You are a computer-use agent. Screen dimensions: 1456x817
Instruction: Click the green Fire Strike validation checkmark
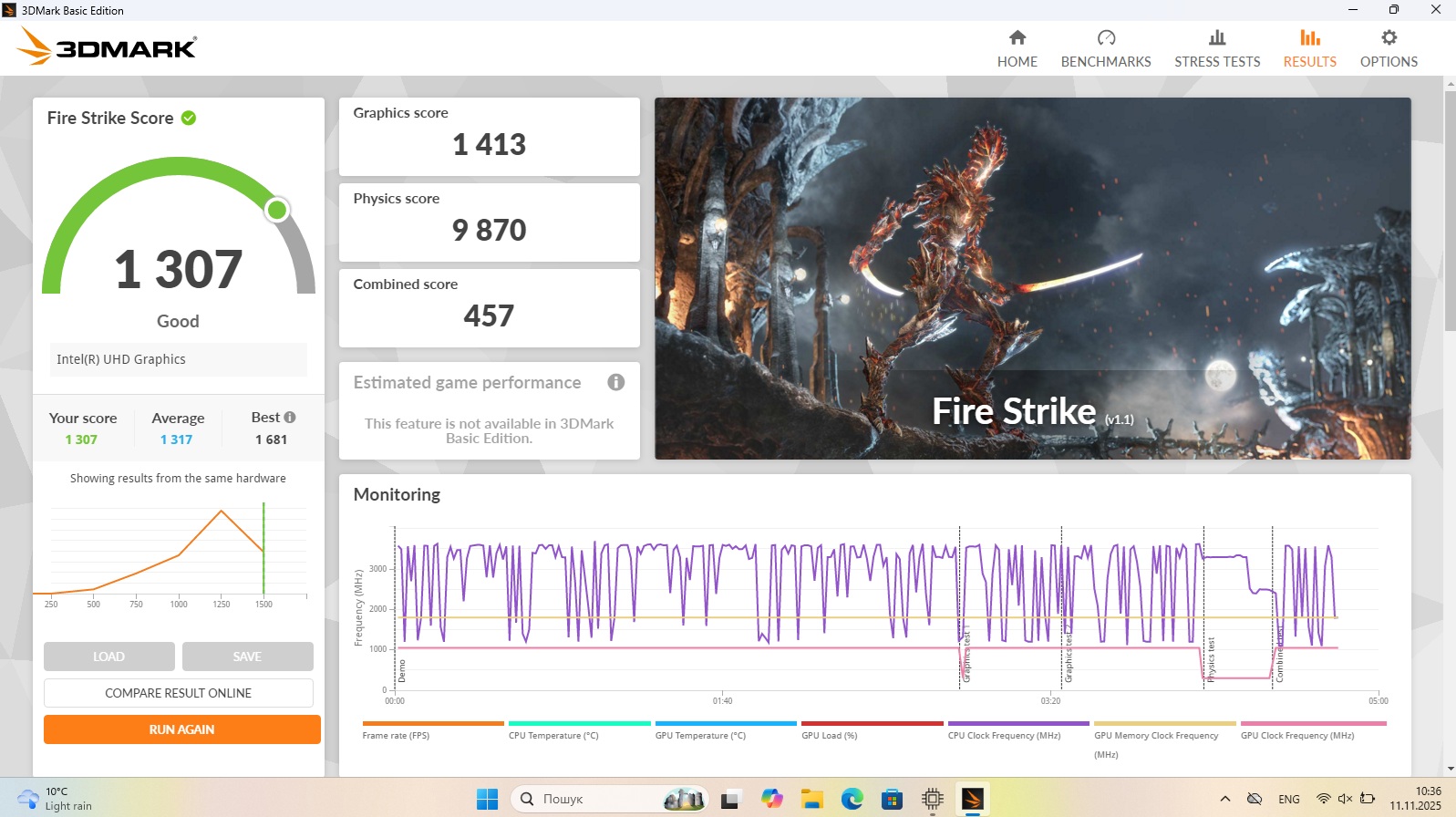click(189, 118)
